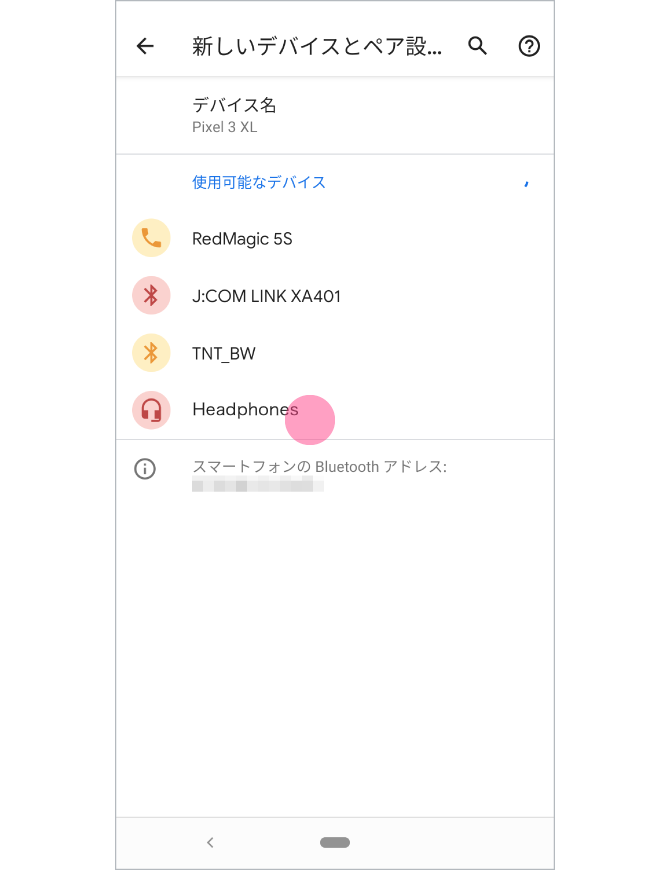This screenshot has height=870, width=670.
Task: Tap the Headphones device to pair
Action: (245, 410)
